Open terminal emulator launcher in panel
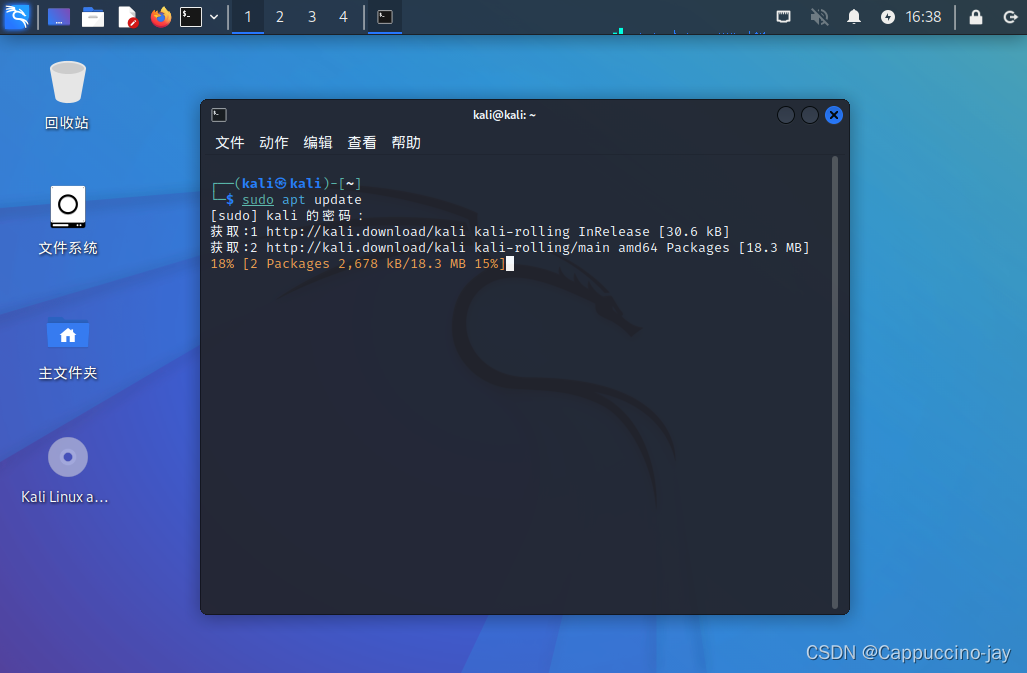This screenshot has width=1027, height=673. click(191, 16)
